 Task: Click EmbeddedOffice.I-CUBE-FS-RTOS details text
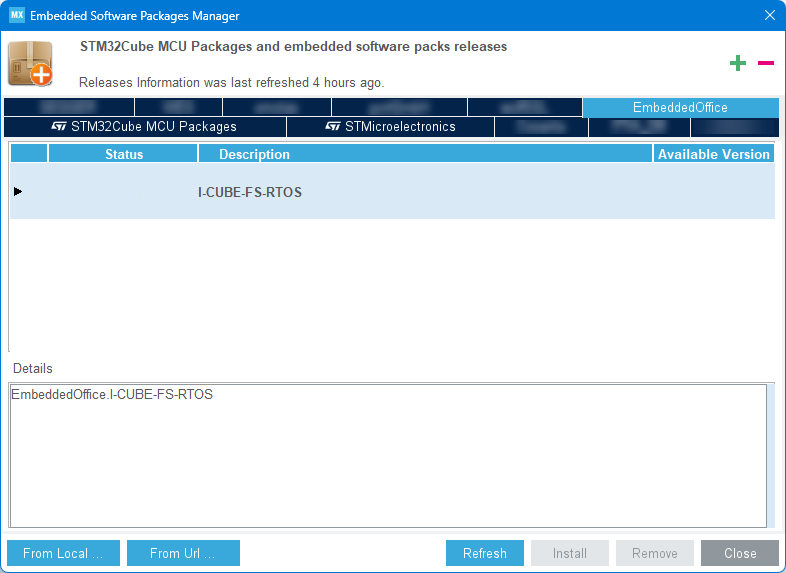point(112,395)
